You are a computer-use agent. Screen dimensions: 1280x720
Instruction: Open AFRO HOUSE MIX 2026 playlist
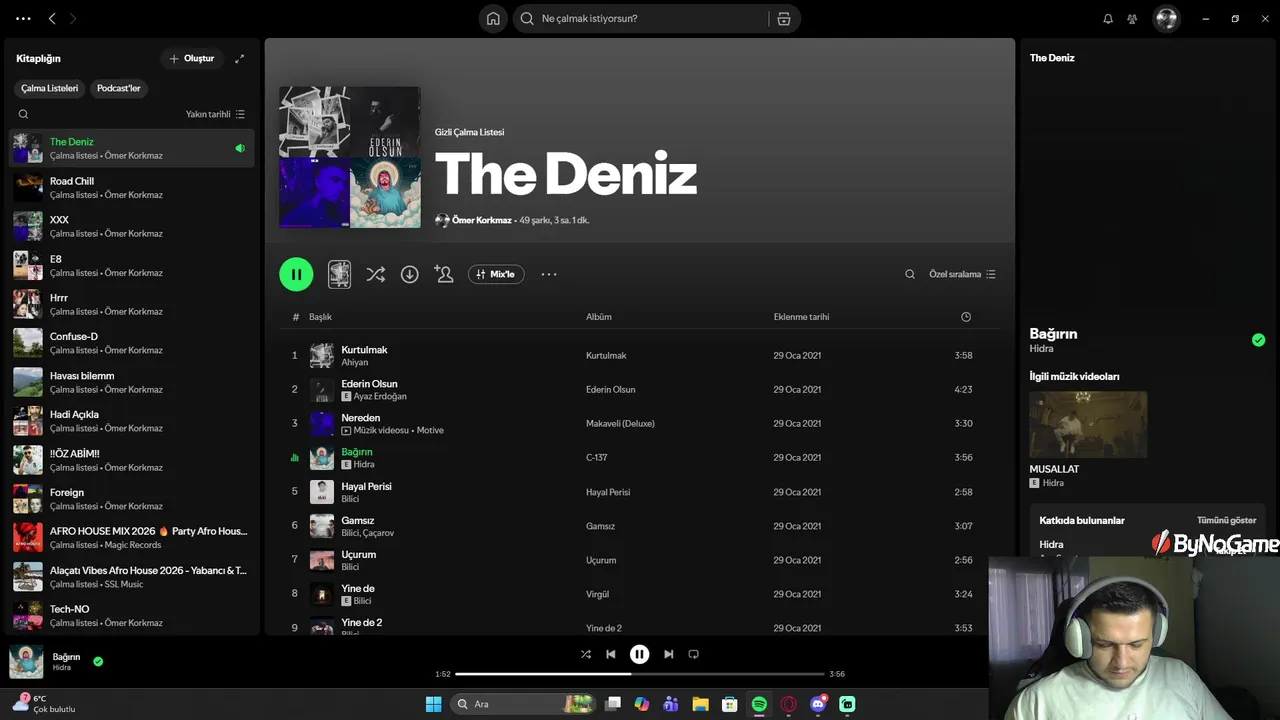tap(132, 538)
